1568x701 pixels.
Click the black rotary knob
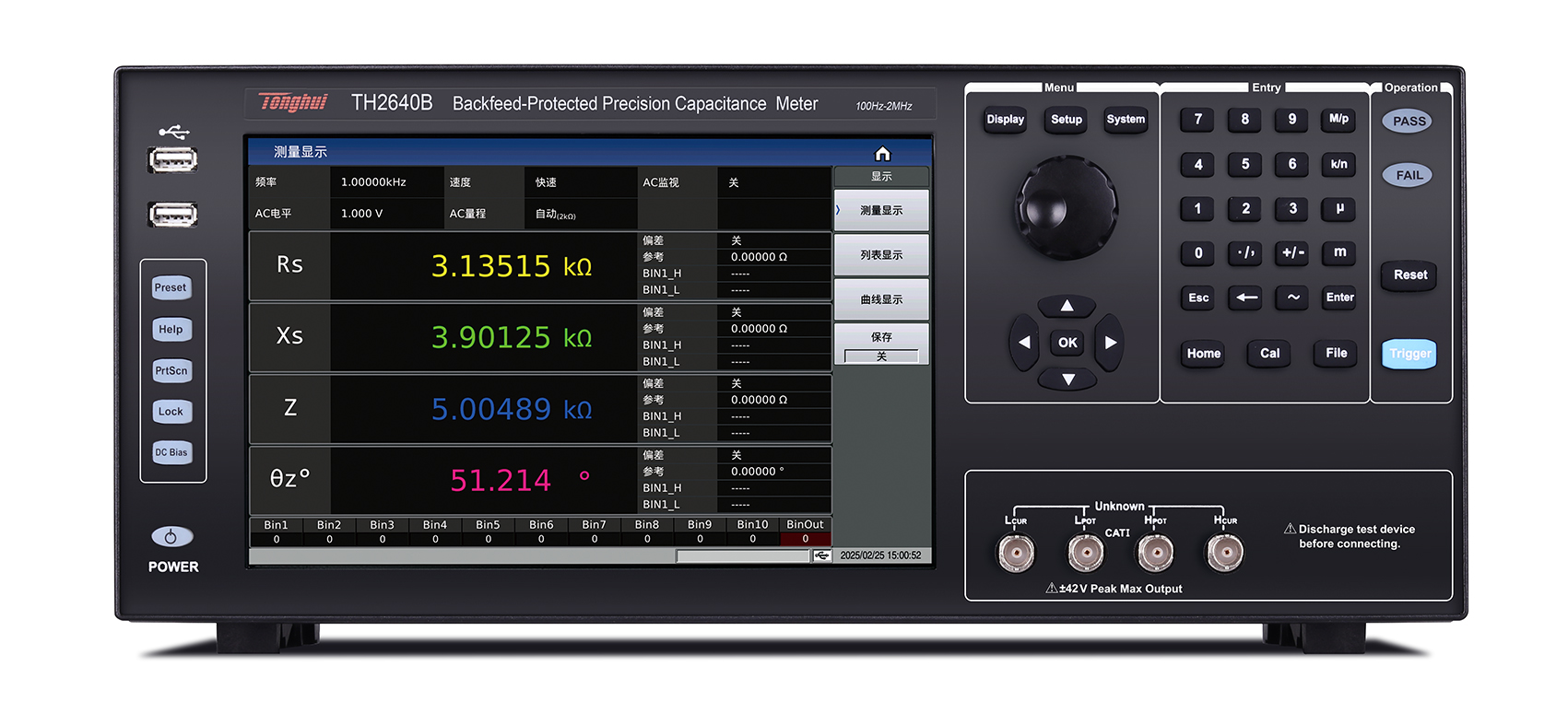click(x=1067, y=206)
